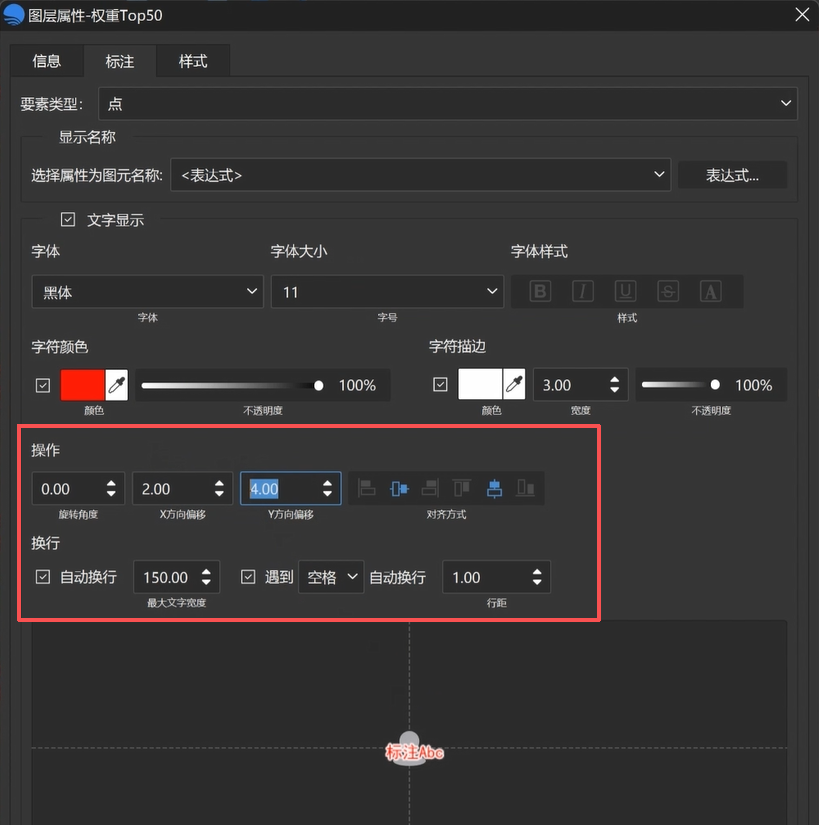Viewport: 819px width, 825px height.
Task: Toggle the 字符颜色 checkbox
Action: [x=43, y=385]
